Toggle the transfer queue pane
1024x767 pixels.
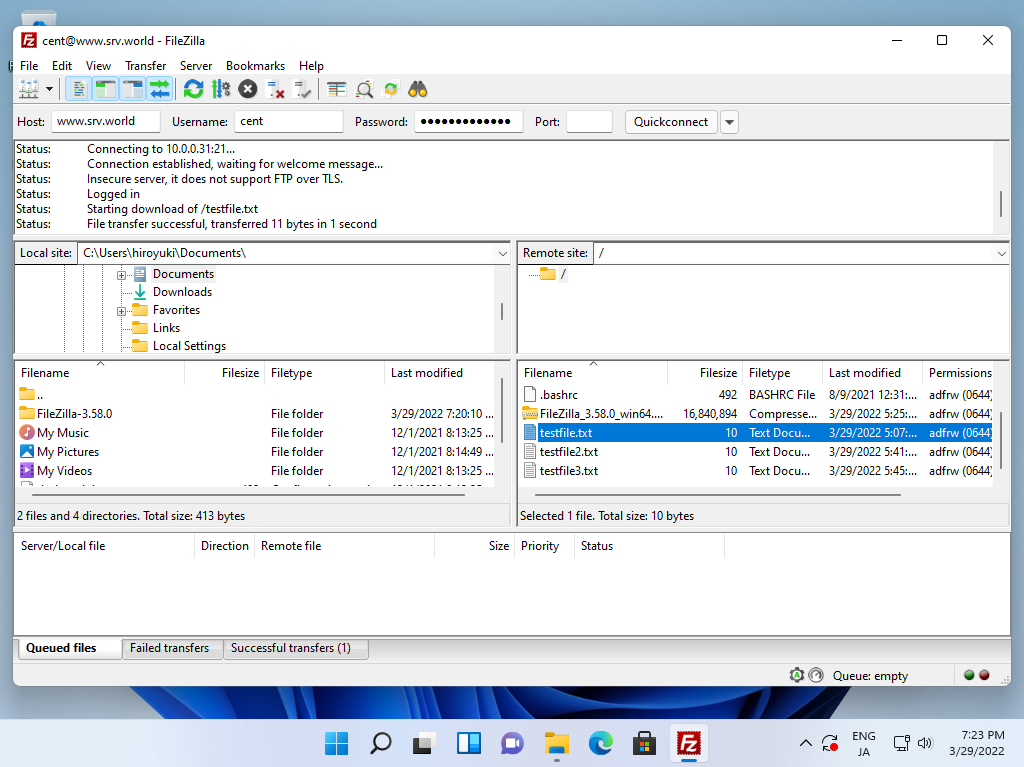(160, 89)
